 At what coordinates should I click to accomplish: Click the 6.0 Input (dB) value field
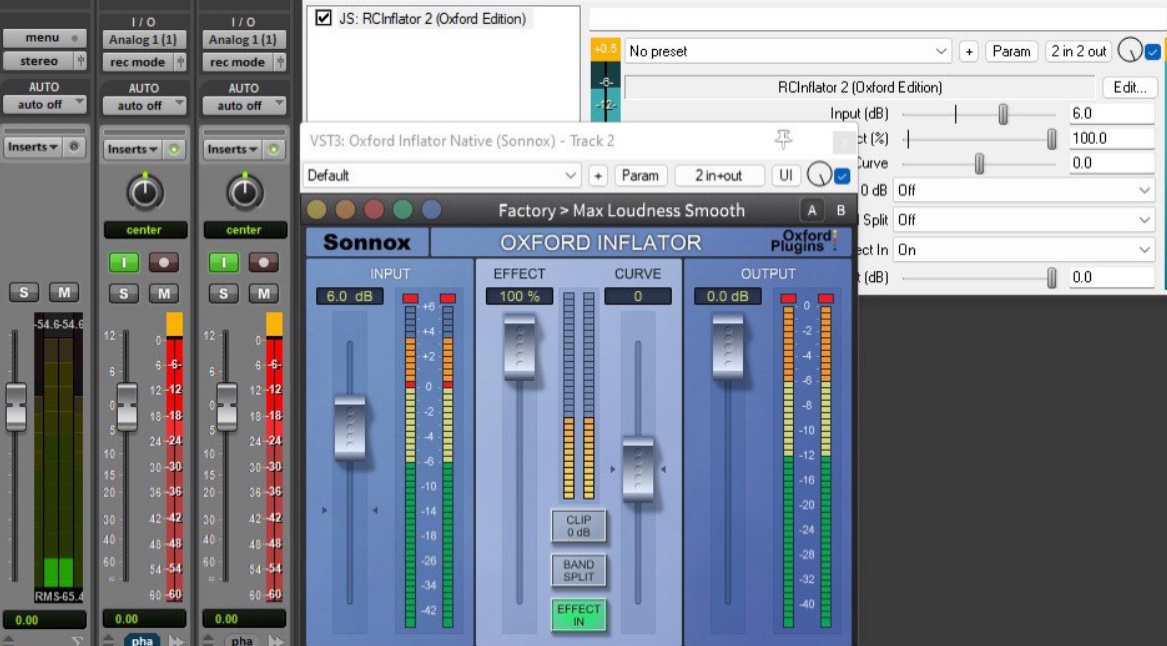[1111, 114]
